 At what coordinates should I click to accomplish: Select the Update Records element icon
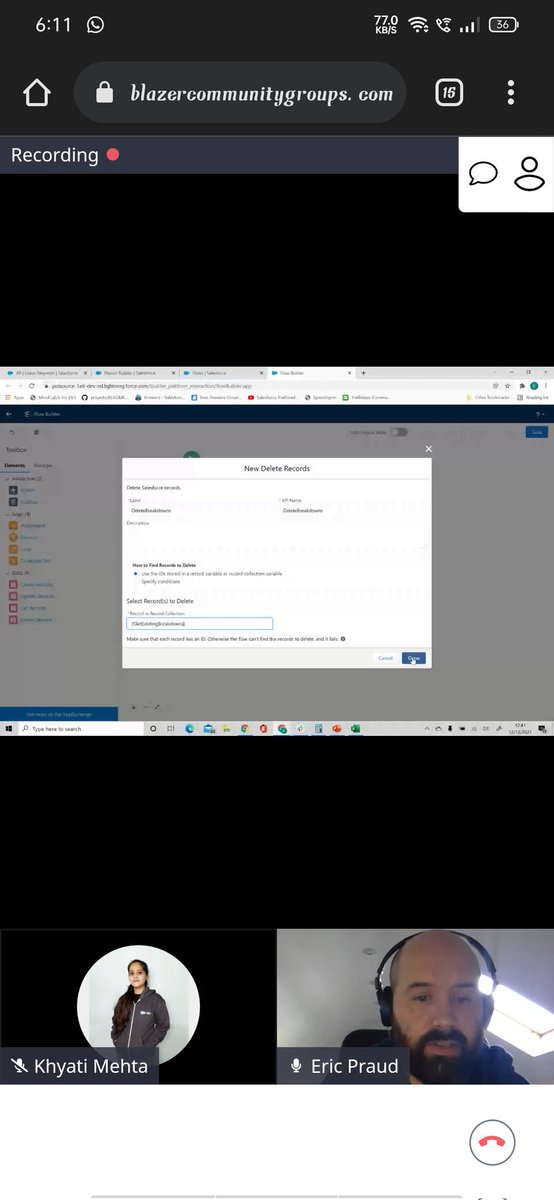pos(13,596)
